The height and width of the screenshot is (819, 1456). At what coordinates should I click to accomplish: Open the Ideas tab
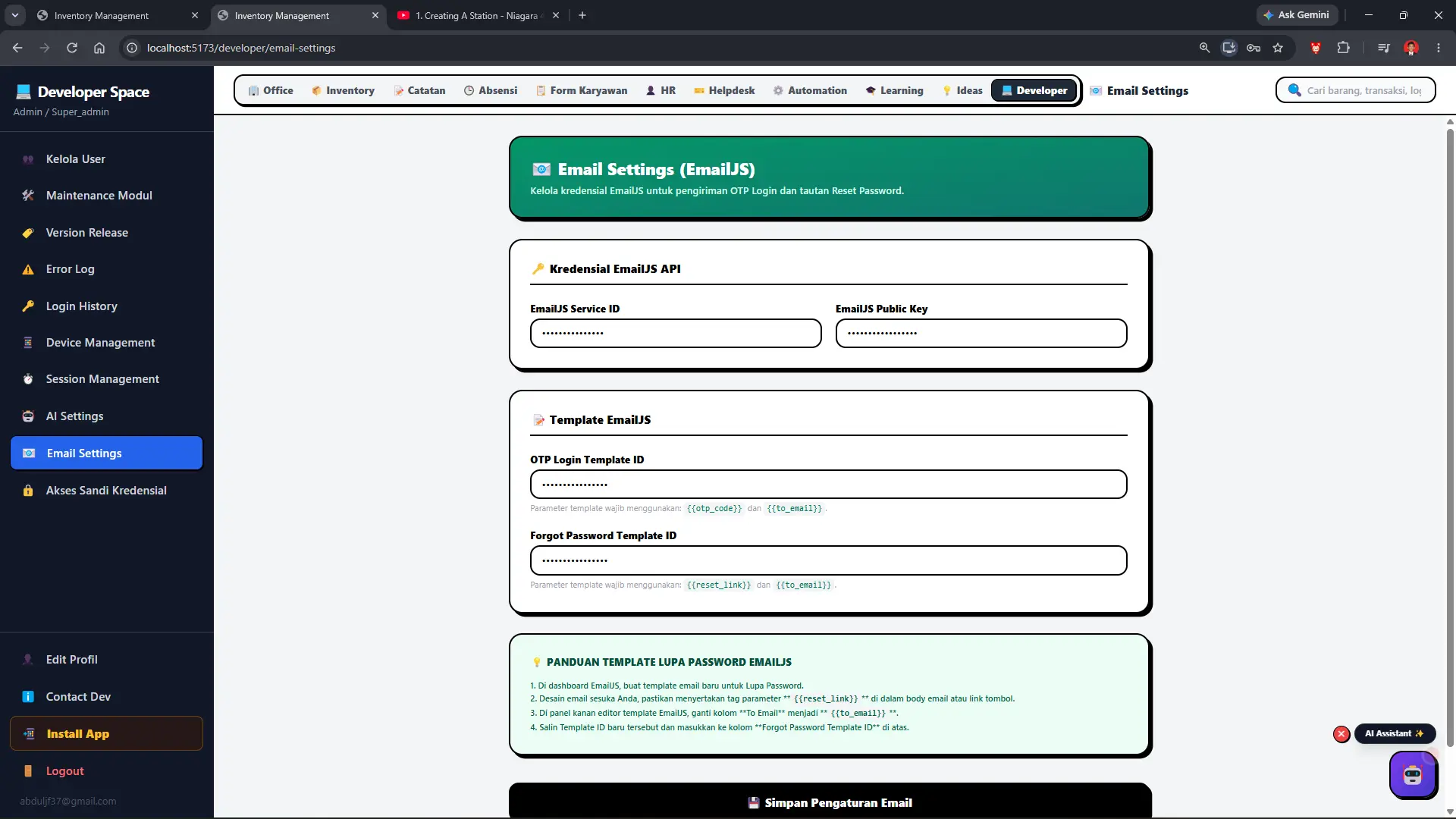pyautogui.click(x=962, y=90)
